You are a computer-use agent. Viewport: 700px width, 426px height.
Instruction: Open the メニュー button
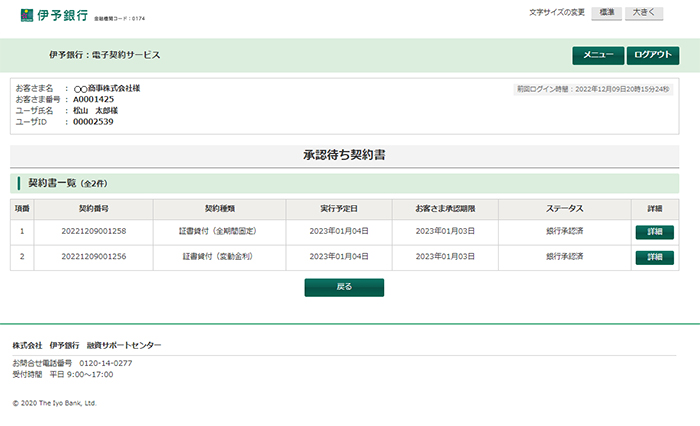pyautogui.click(x=598, y=55)
